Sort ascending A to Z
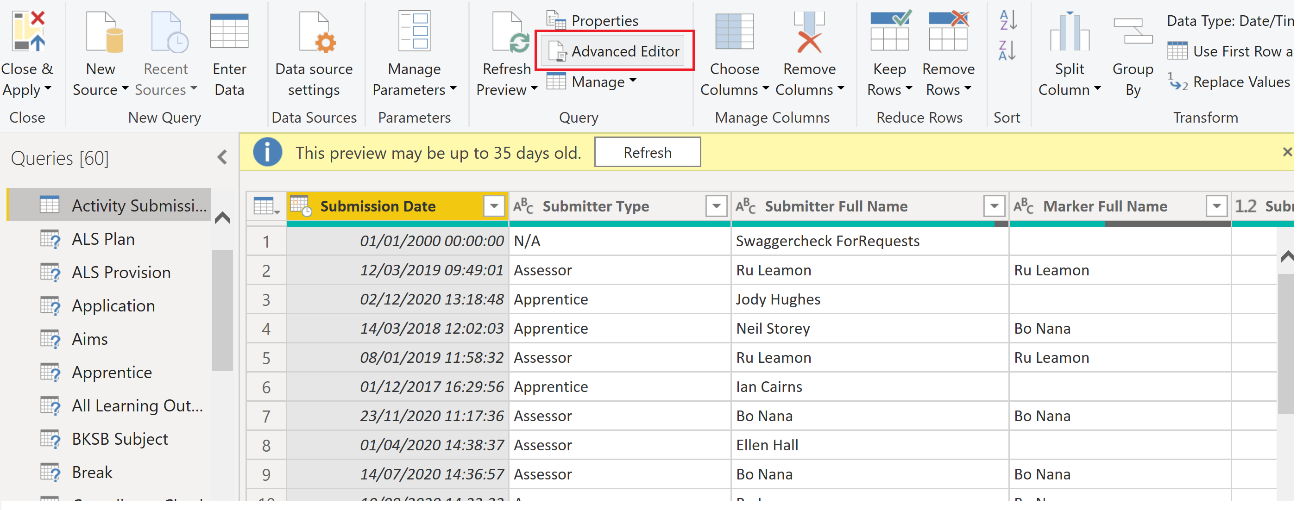The height and width of the screenshot is (510, 1303). point(1008,20)
